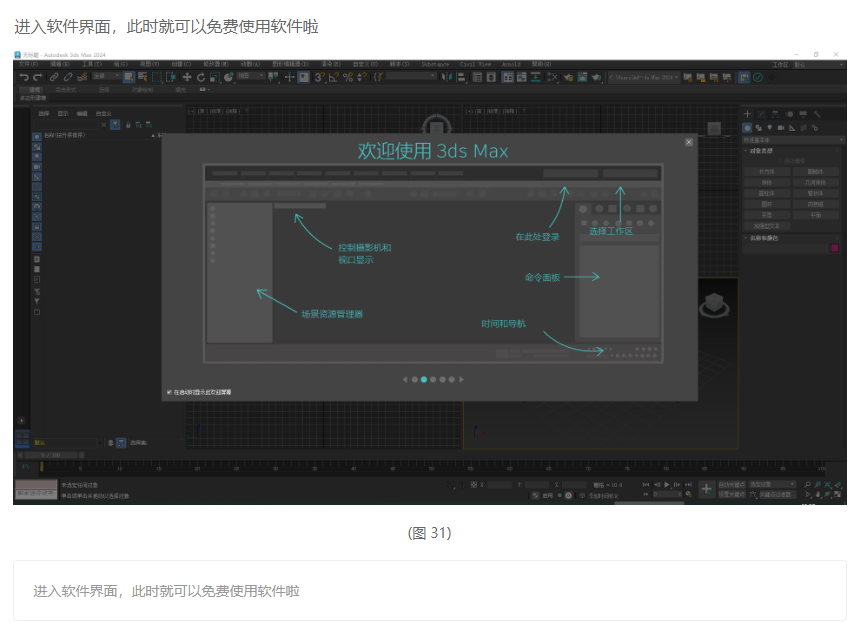Uncheck show welcome screen at startup
This screenshot has width=859, height=636.
pyautogui.click(x=168, y=392)
